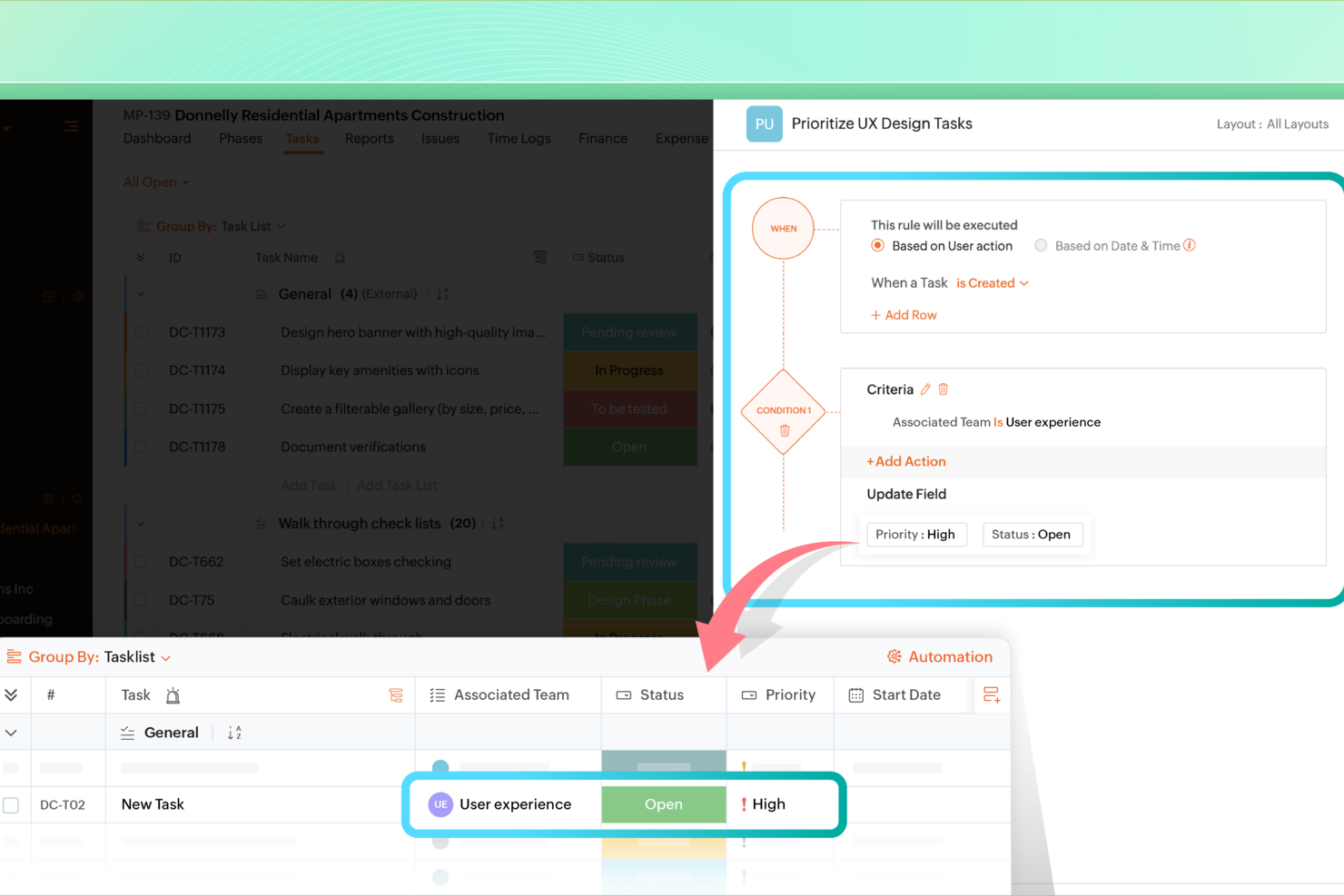Open the All Open filter dropdown

[156, 182]
